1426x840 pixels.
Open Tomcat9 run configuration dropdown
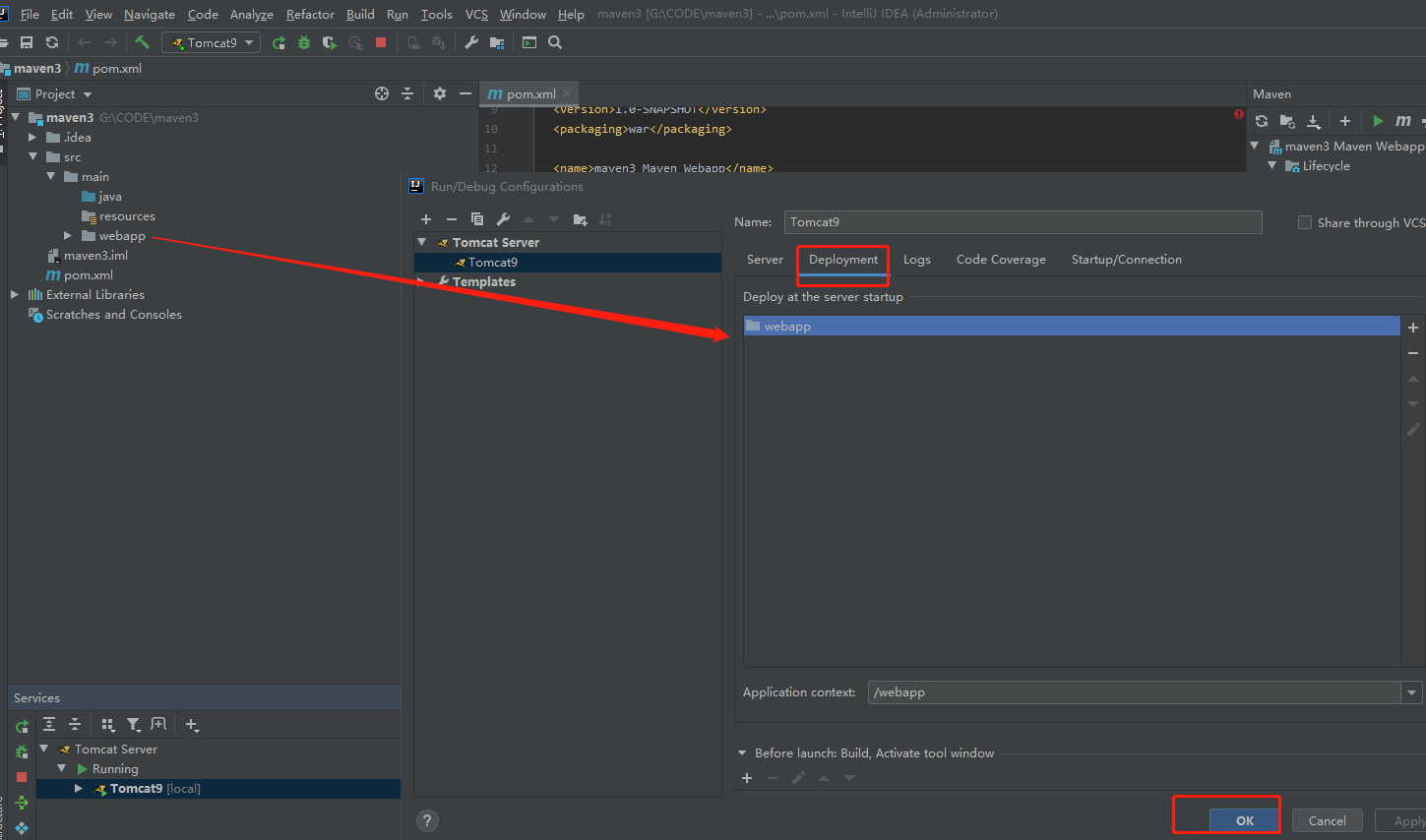(212, 42)
